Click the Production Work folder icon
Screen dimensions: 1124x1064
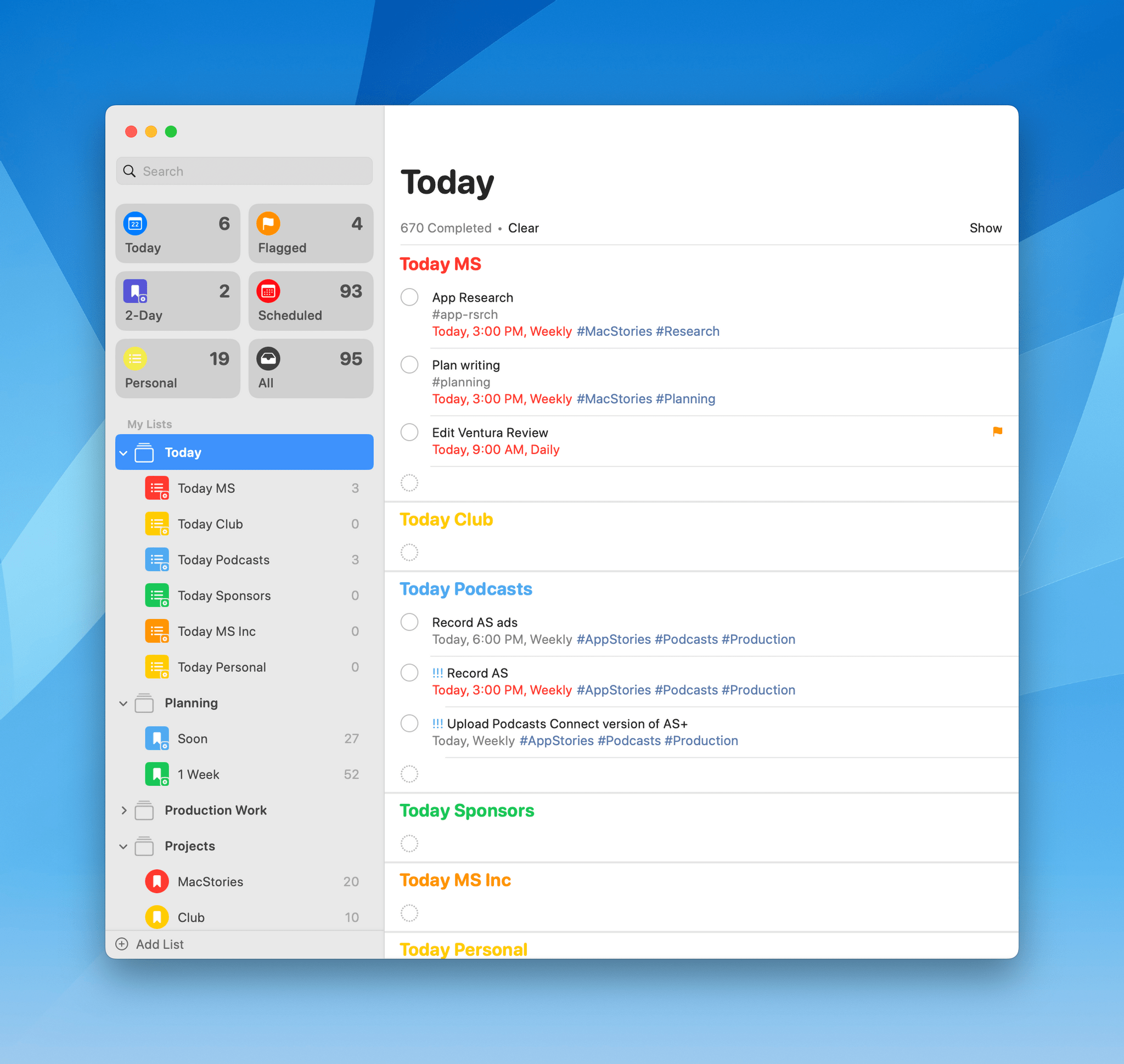144,810
